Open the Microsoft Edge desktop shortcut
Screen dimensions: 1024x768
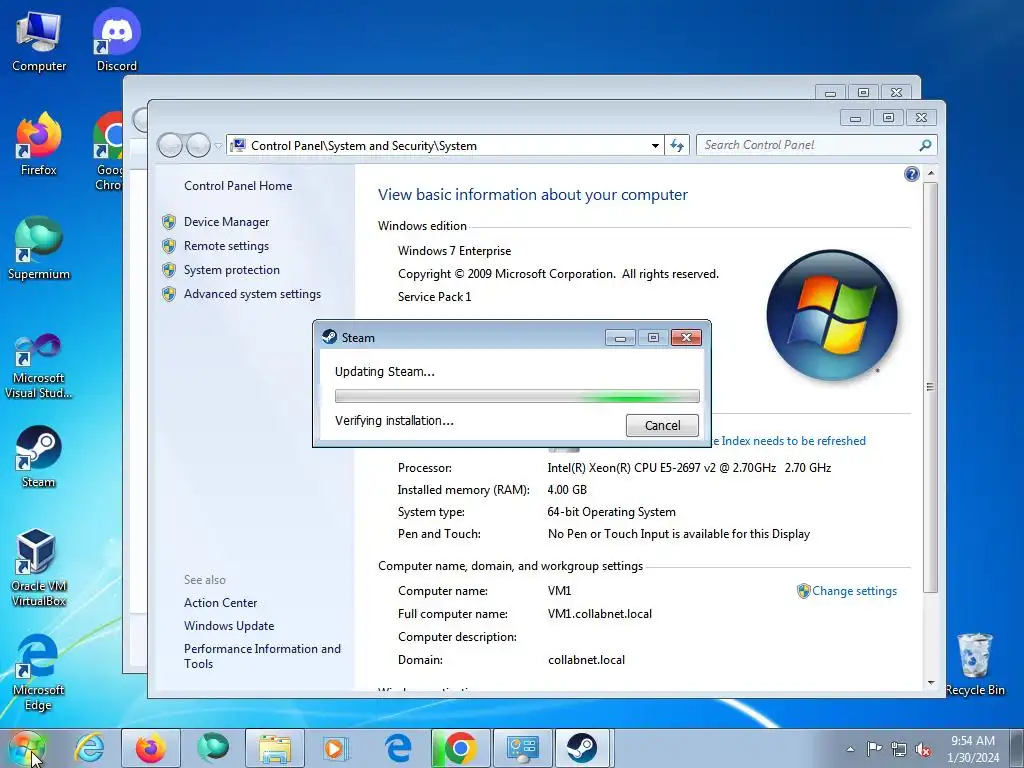tap(39, 671)
